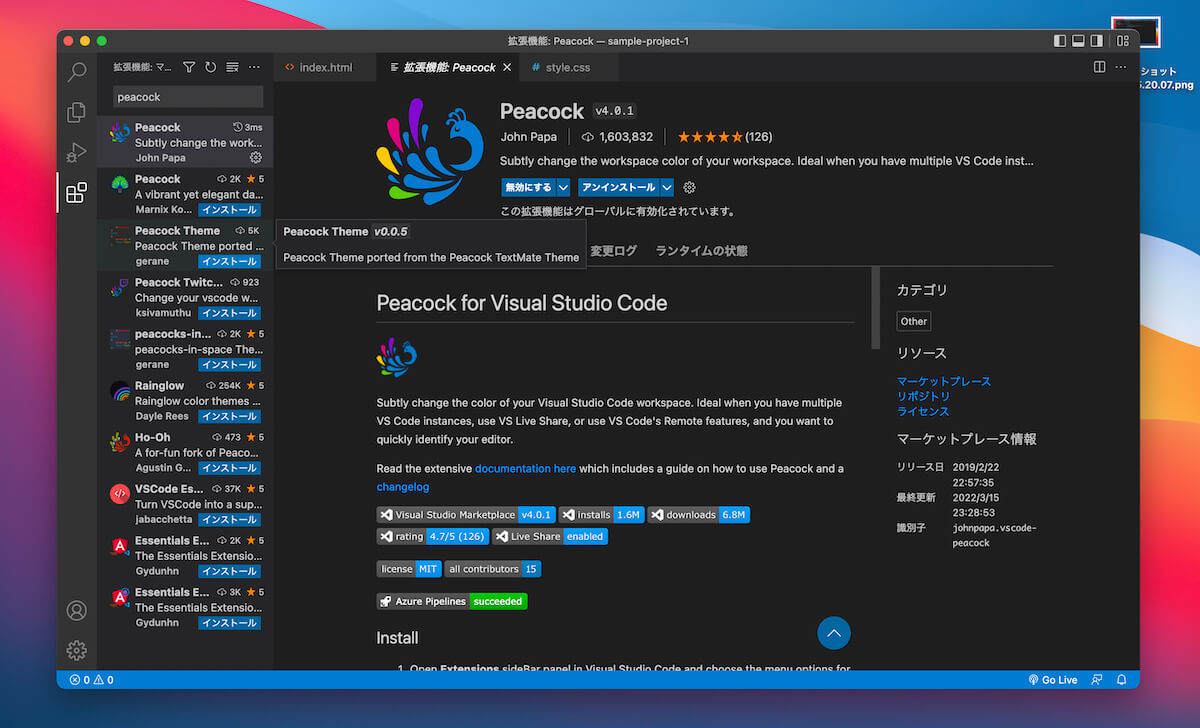
Task: Open the index.html tab
Action: coord(325,67)
